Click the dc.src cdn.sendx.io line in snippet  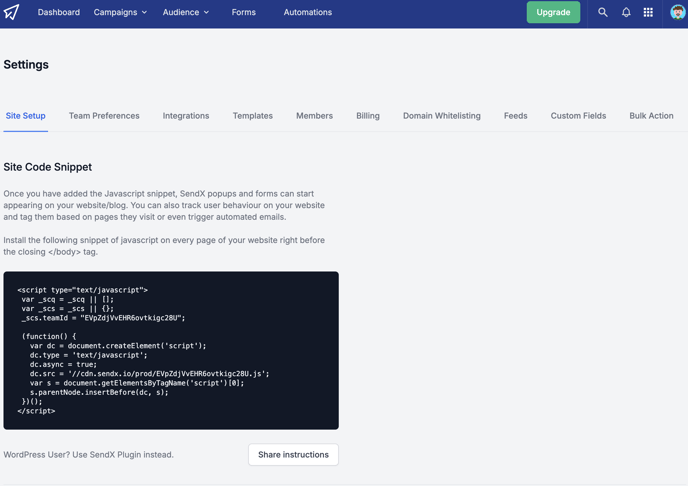150,374
